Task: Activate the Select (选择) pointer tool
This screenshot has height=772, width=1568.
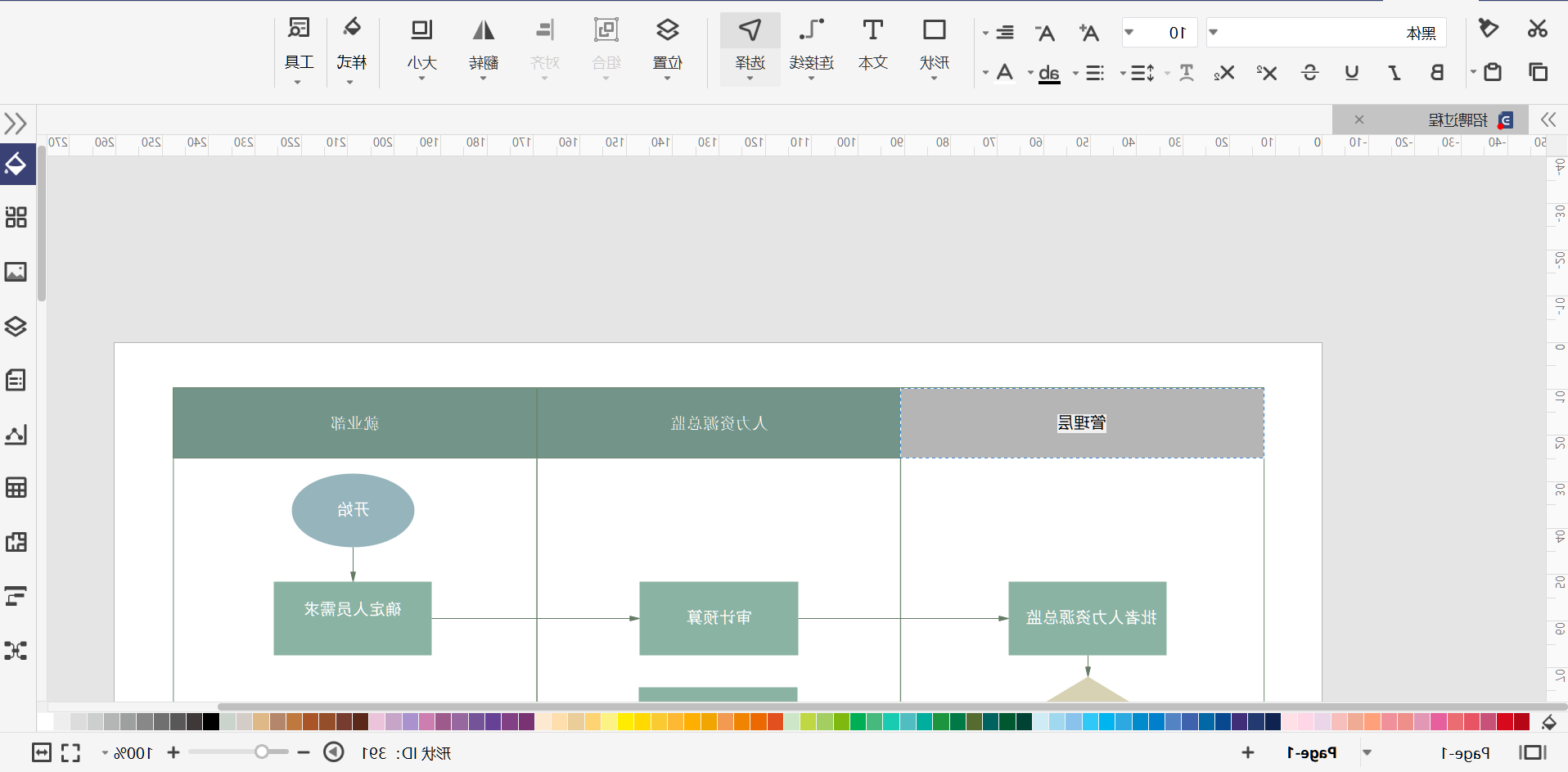Action: pos(750,47)
